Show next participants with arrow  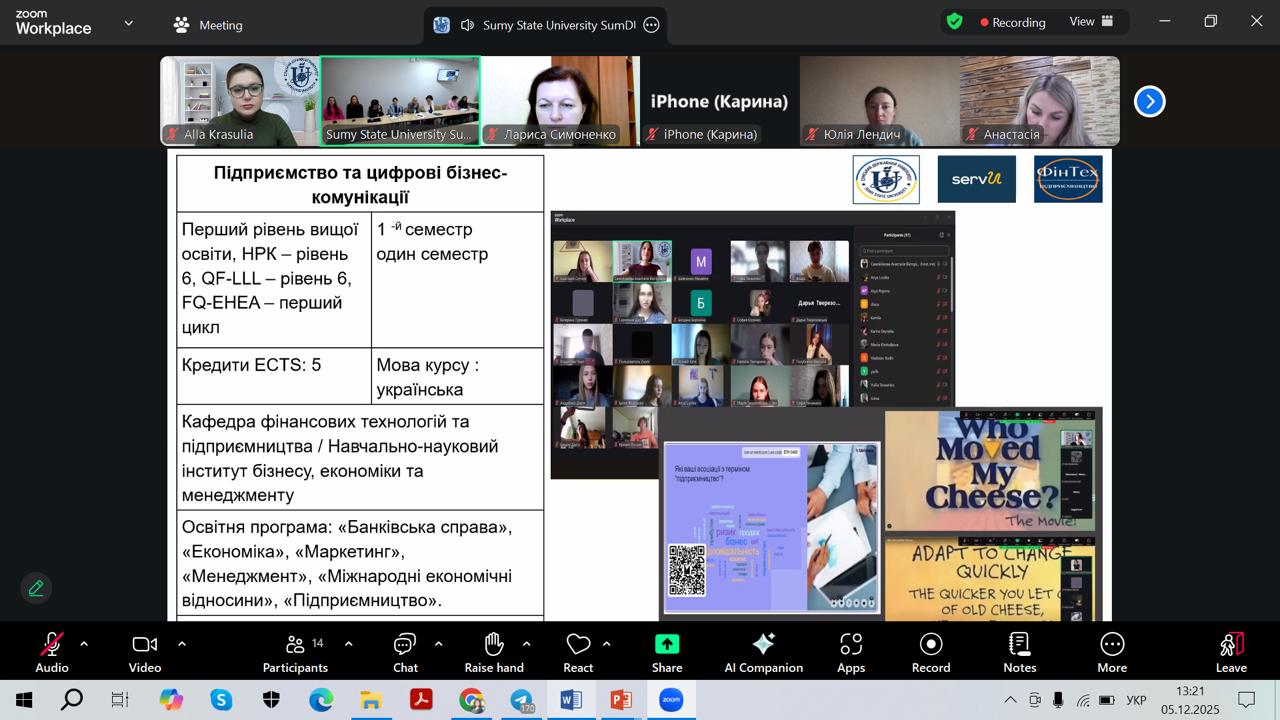coord(1149,101)
